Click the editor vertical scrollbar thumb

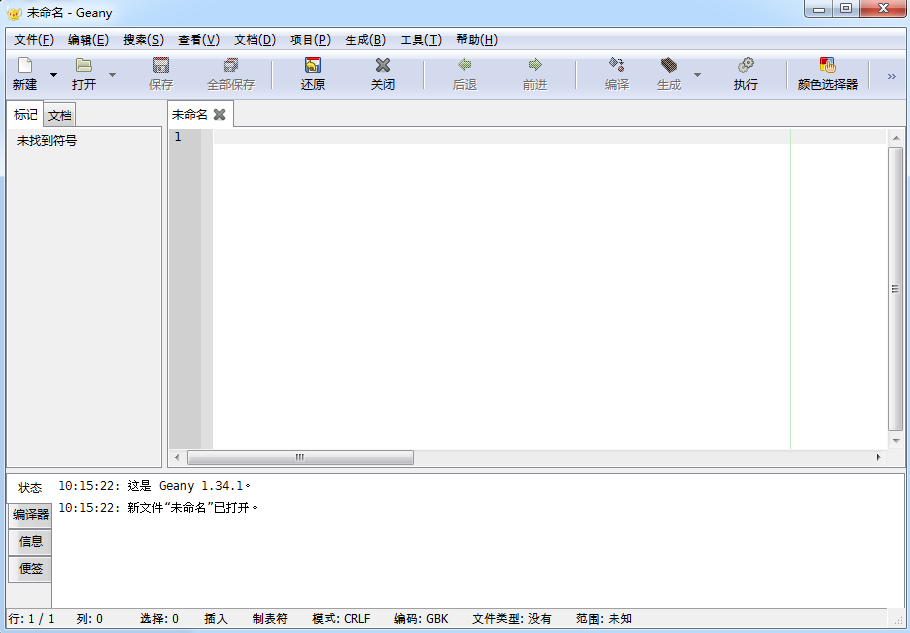tap(895, 289)
